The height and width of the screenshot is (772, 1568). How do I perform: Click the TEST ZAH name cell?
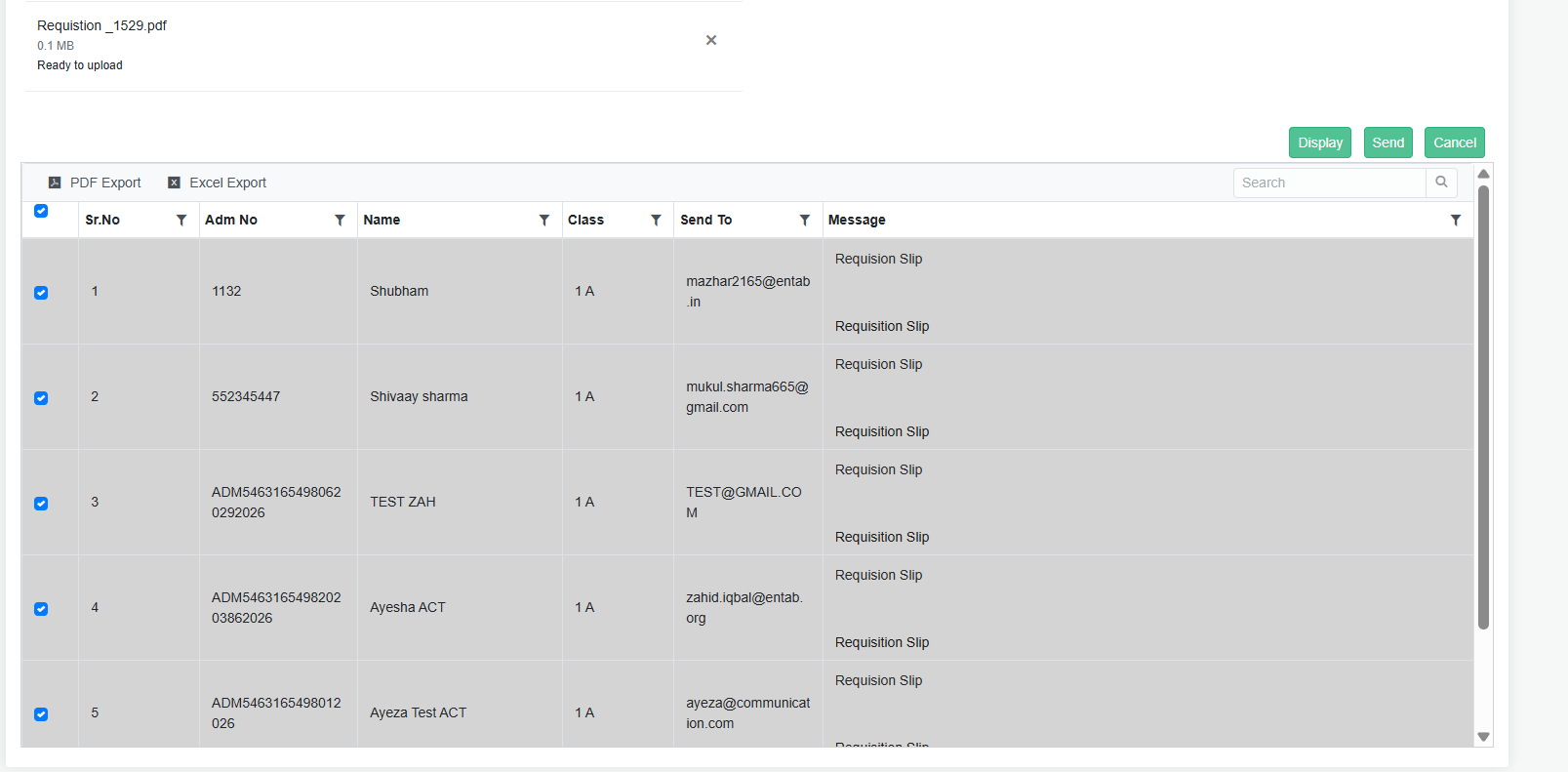(x=460, y=502)
